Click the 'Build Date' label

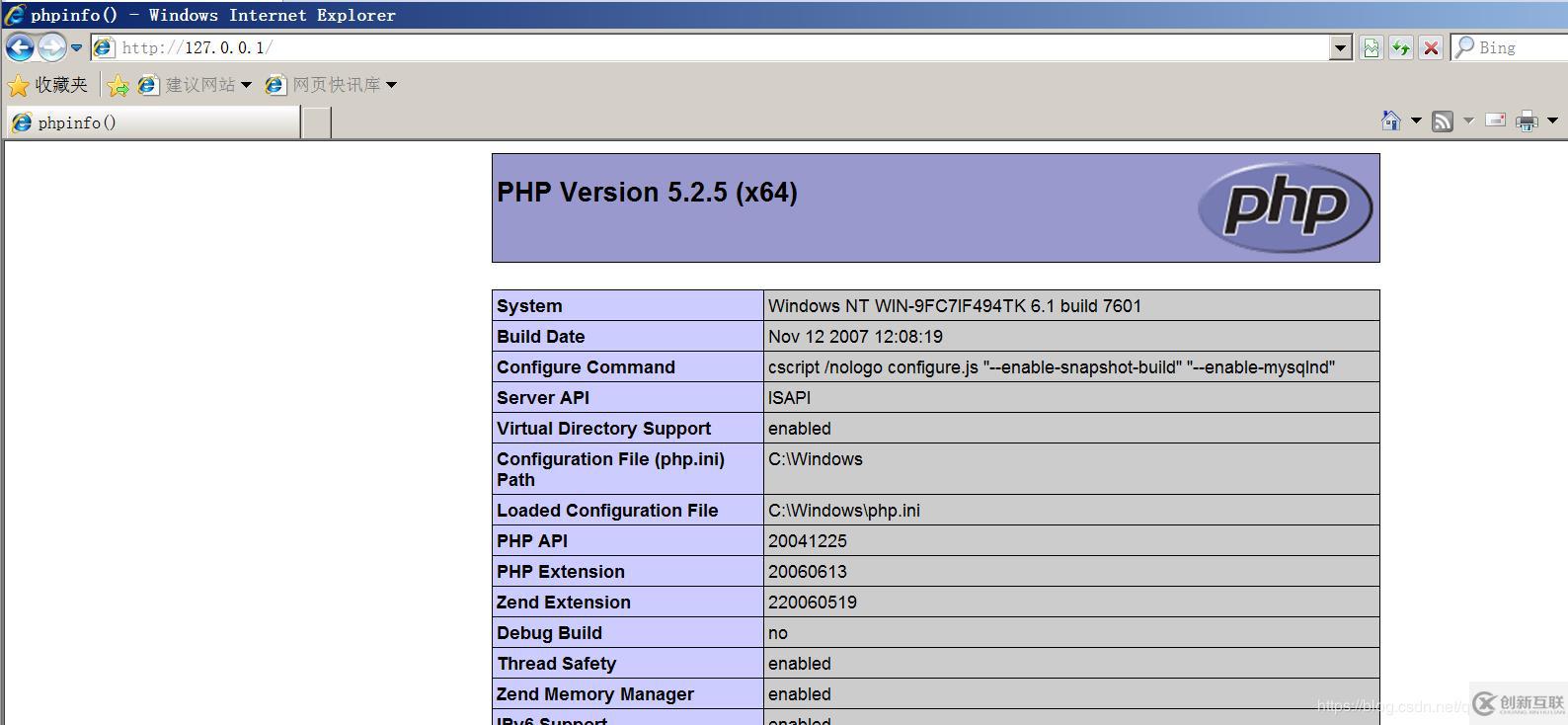point(541,337)
